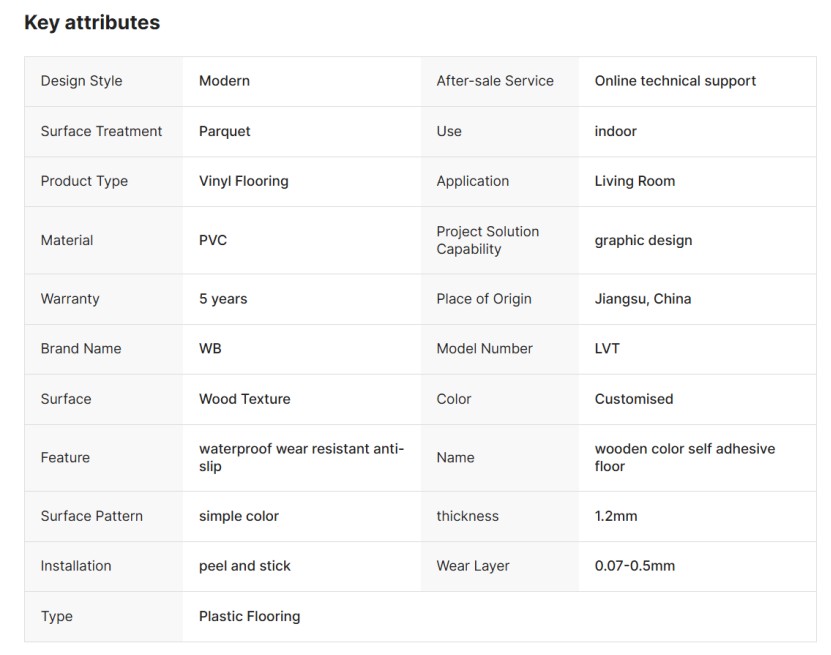Viewport: 831px width, 655px height.
Task: Select the graphic design capability value
Action: point(643,240)
